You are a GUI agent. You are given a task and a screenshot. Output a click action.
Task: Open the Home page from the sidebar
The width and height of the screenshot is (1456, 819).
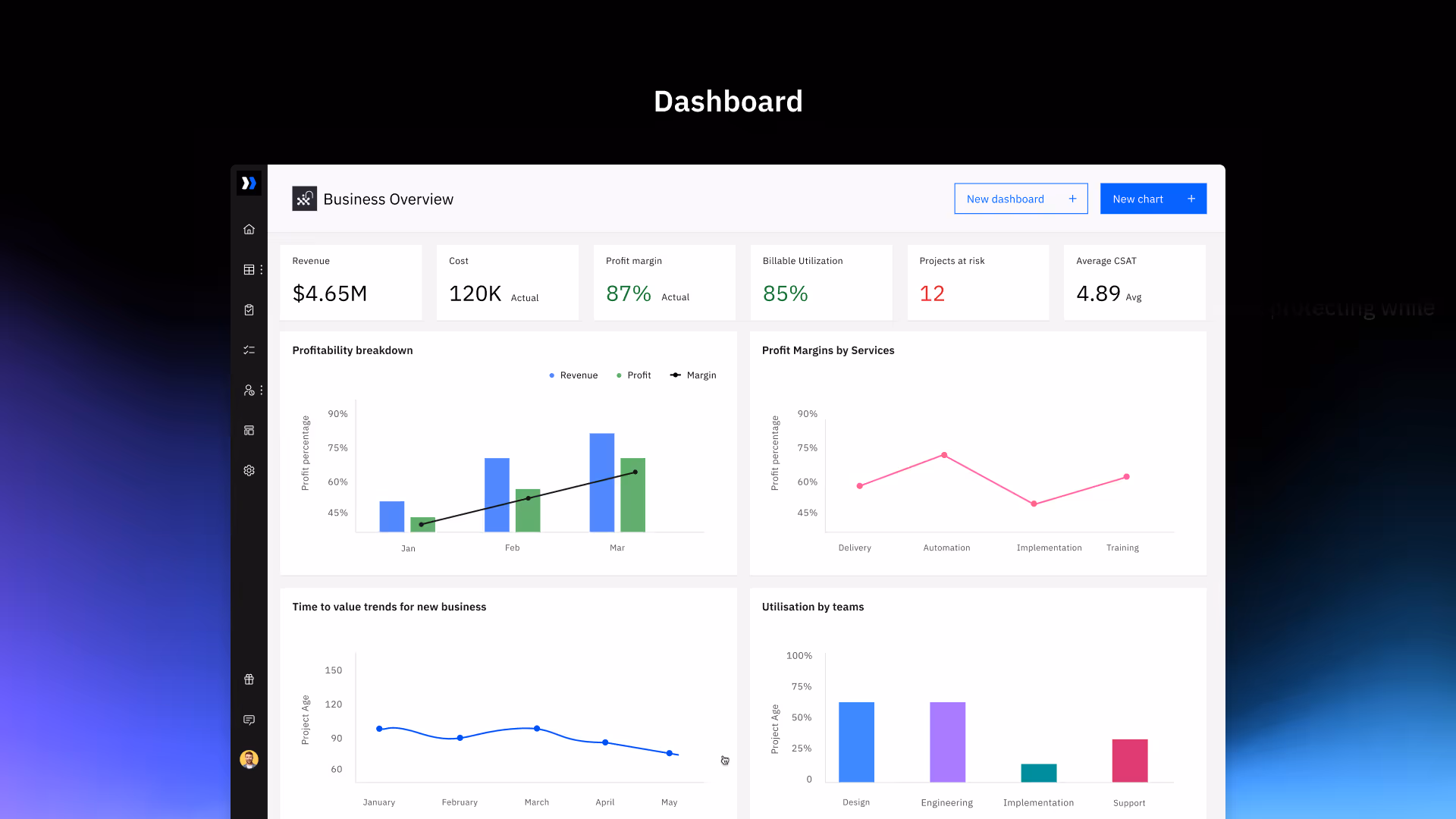tap(249, 229)
